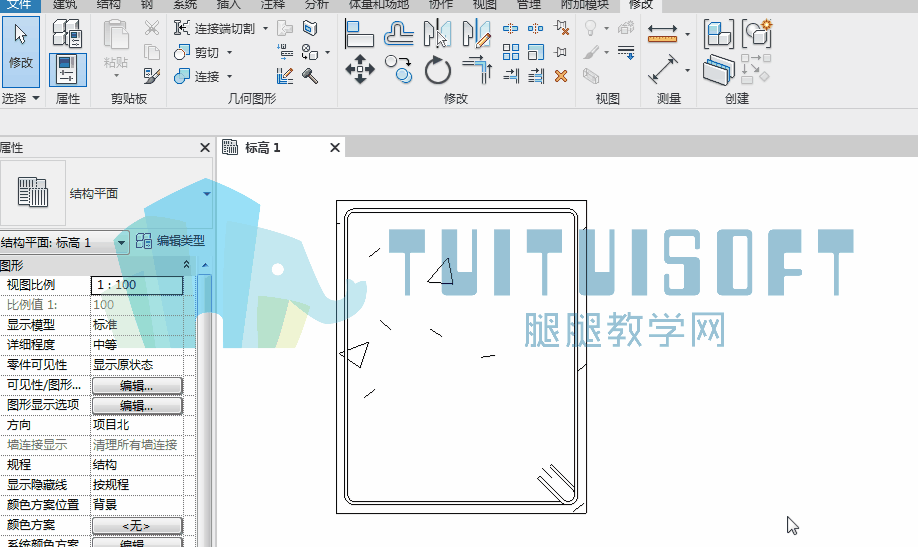Click the <无> button for 颜色方案
The width and height of the screenshot is (918, 547).
[x=137, y=525]
